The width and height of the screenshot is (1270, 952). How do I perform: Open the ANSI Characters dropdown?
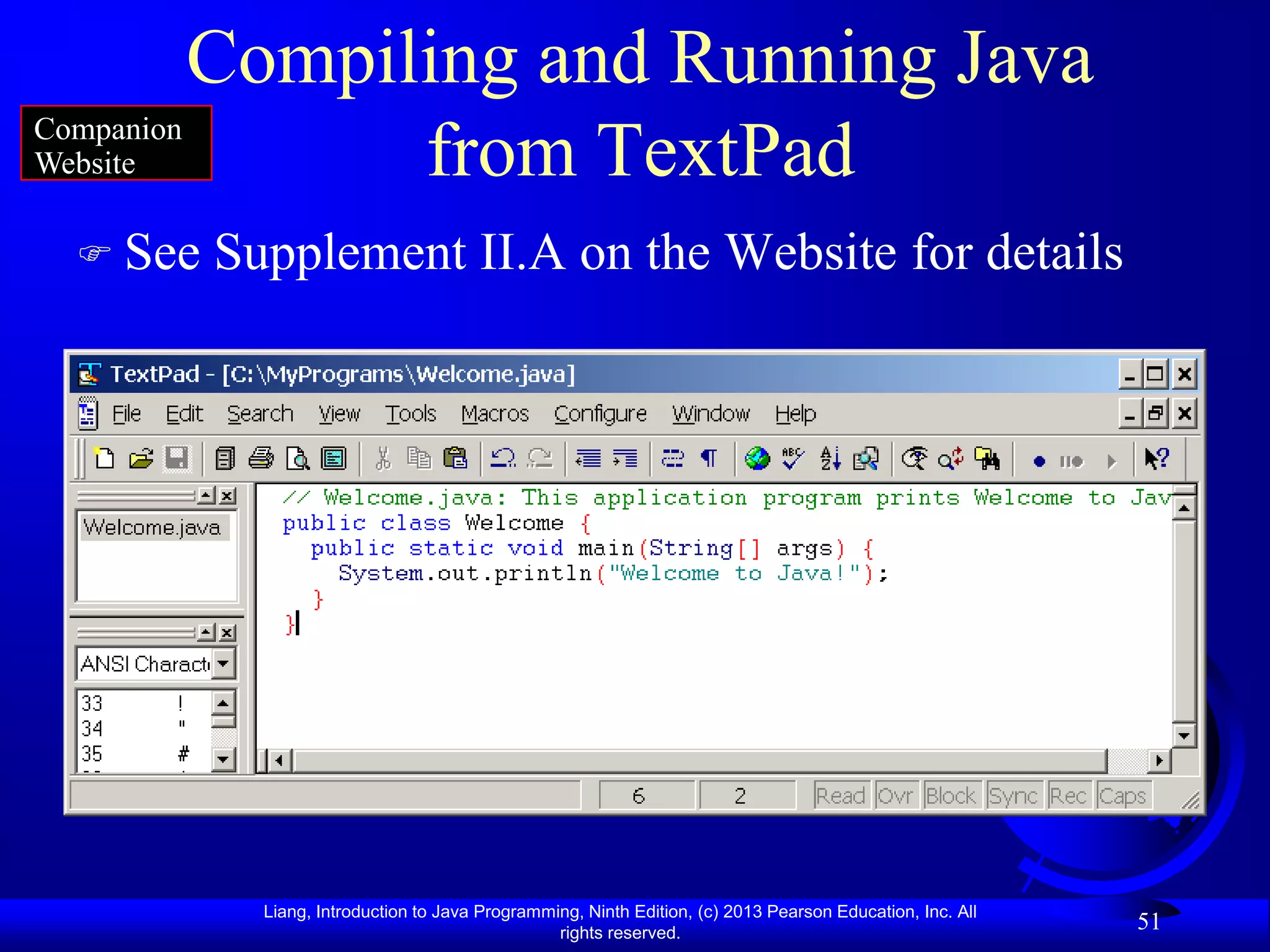click(223, 664)
